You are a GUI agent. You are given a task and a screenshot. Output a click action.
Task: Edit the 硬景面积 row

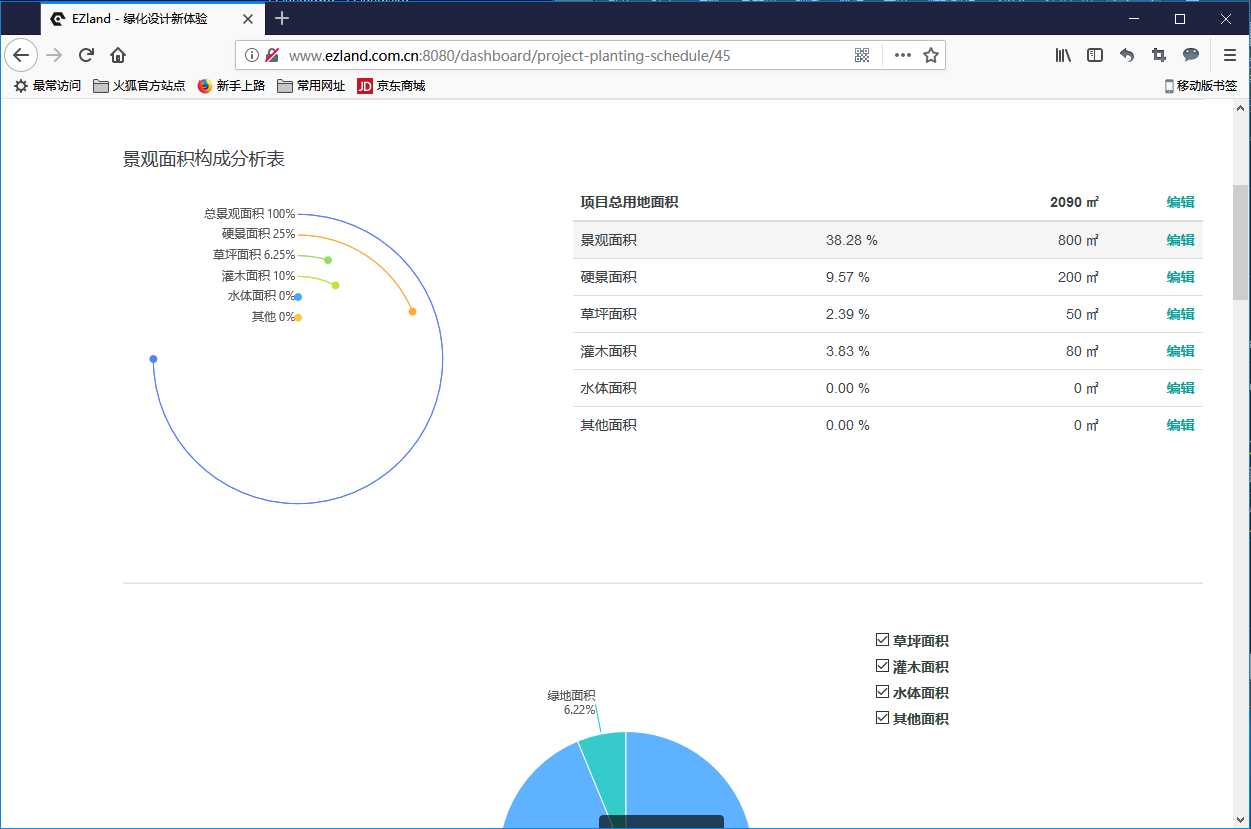pyautogui.click(x=1180, y=277)
